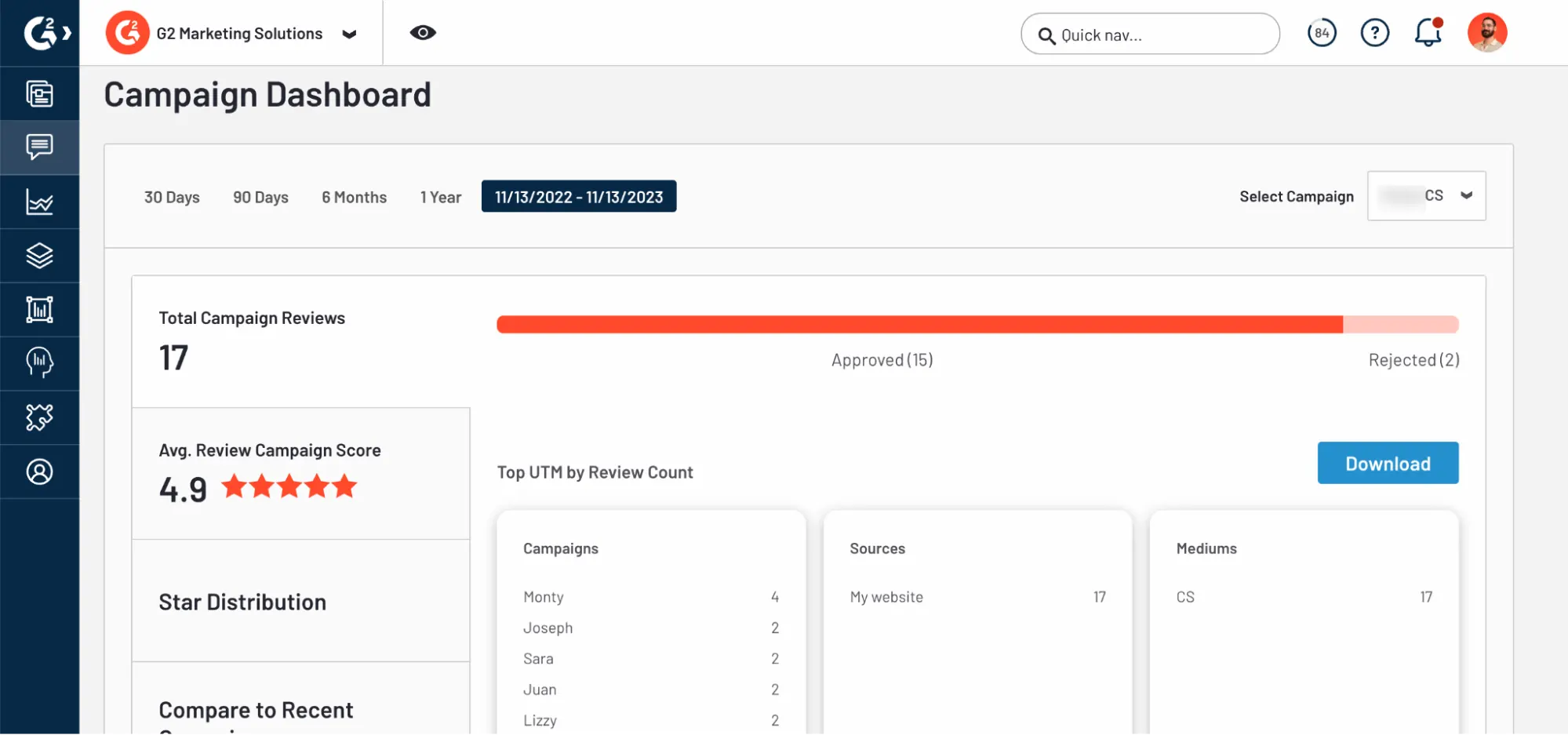Expand the G2 Marketing Solutions dropdown
Viewport: 1568px width, 735px height.
point(350,34)
